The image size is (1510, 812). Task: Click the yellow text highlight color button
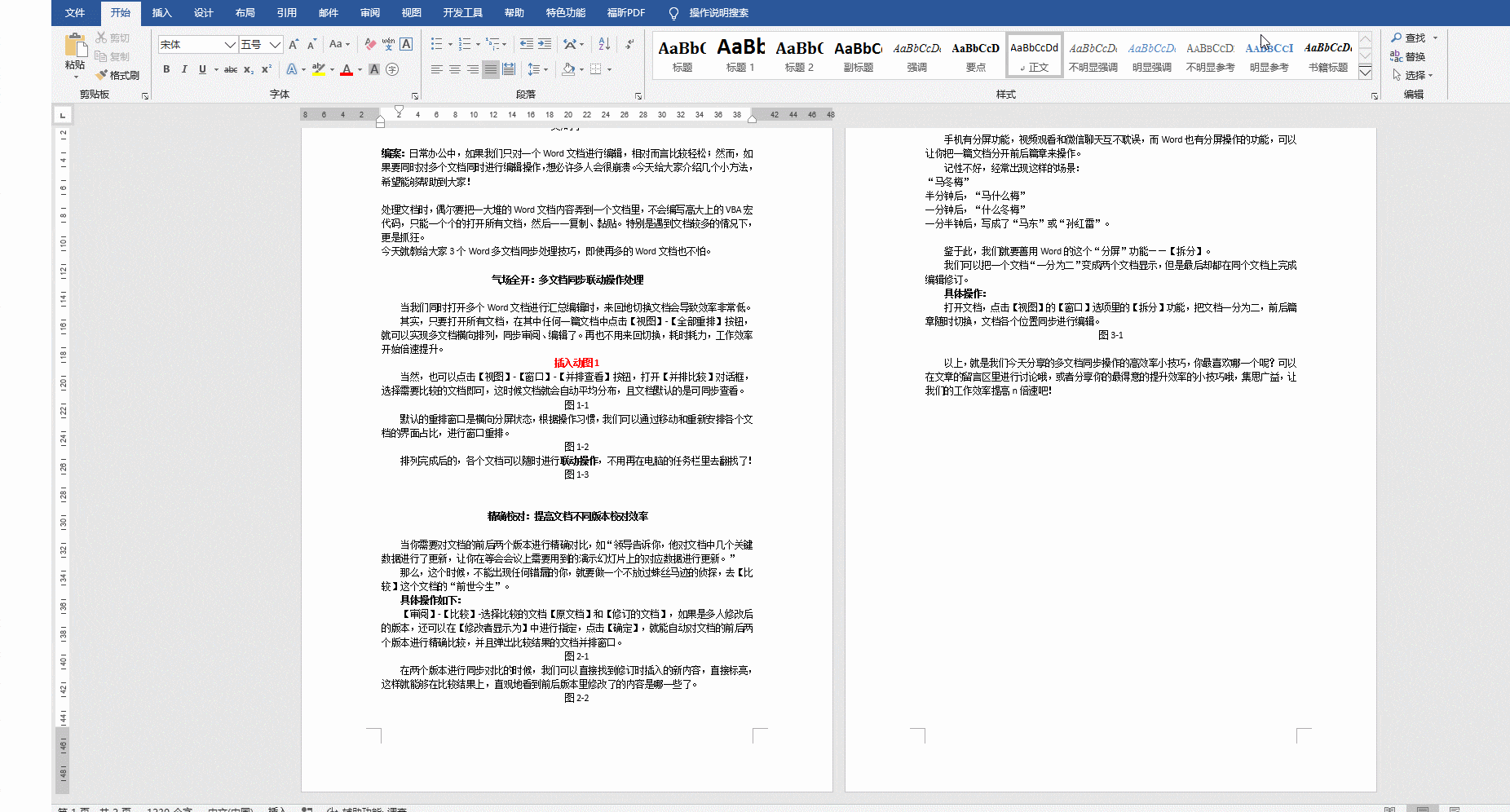pos(319,69)
